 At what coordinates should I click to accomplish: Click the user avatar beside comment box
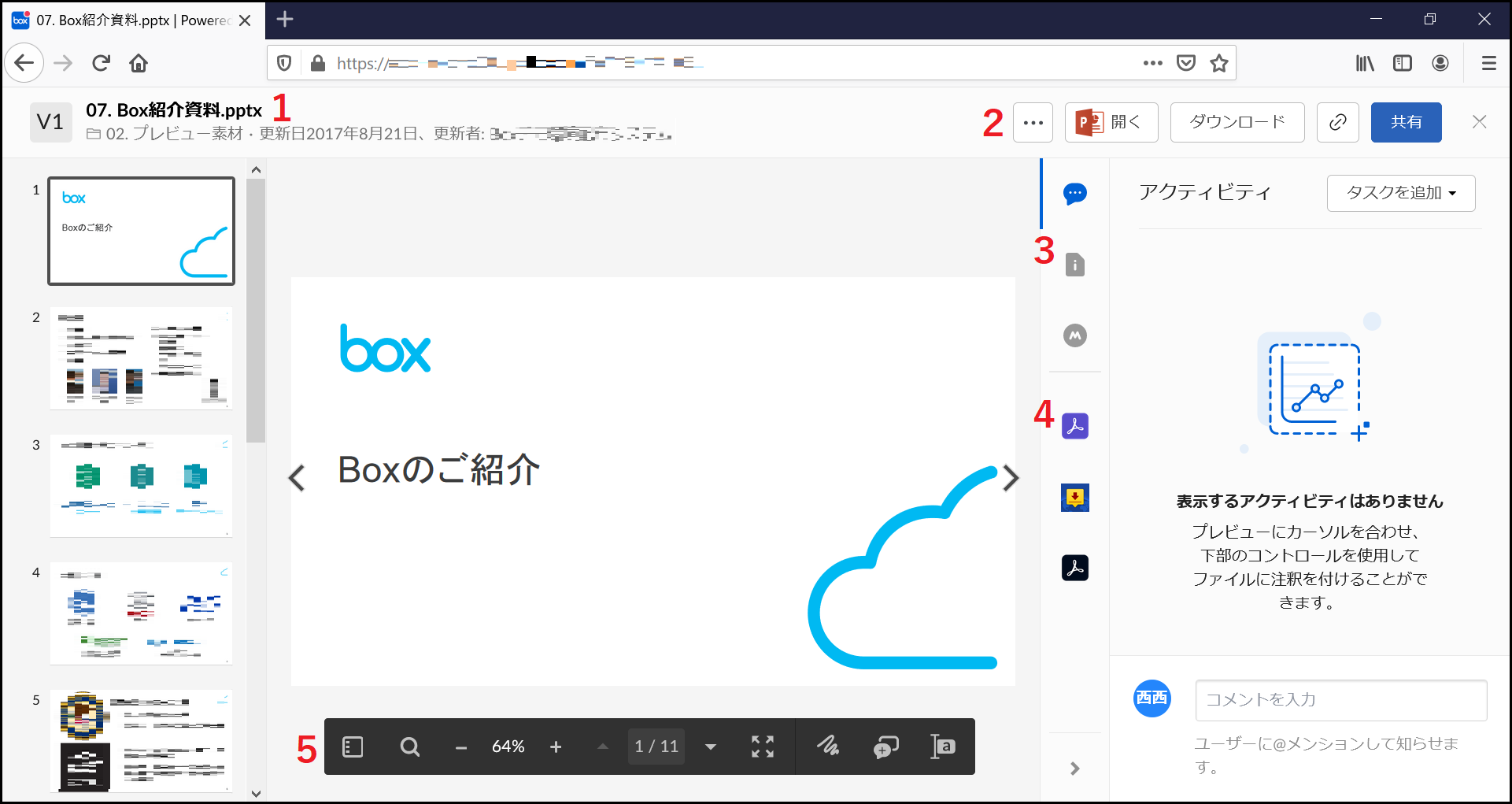[1152, 698]
